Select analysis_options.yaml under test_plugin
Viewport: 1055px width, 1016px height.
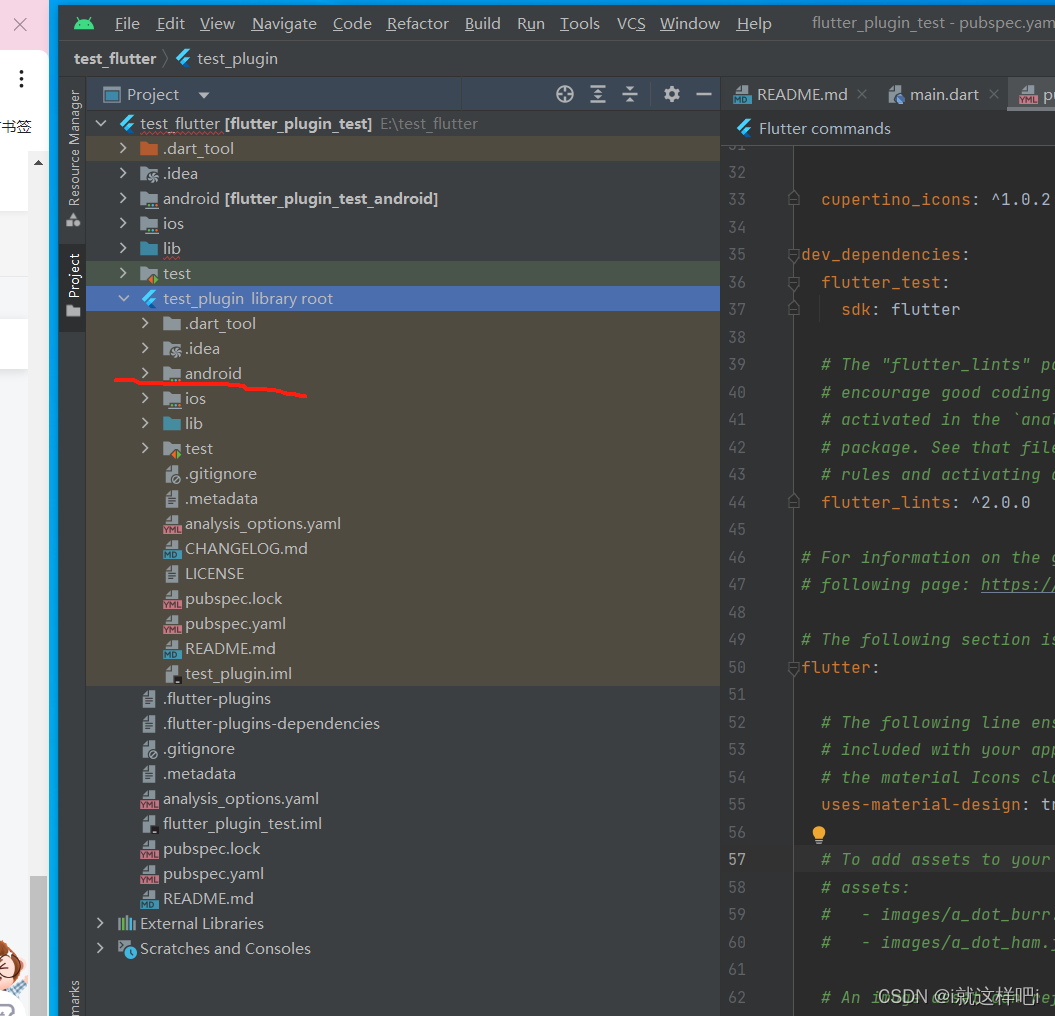(263, 523)
